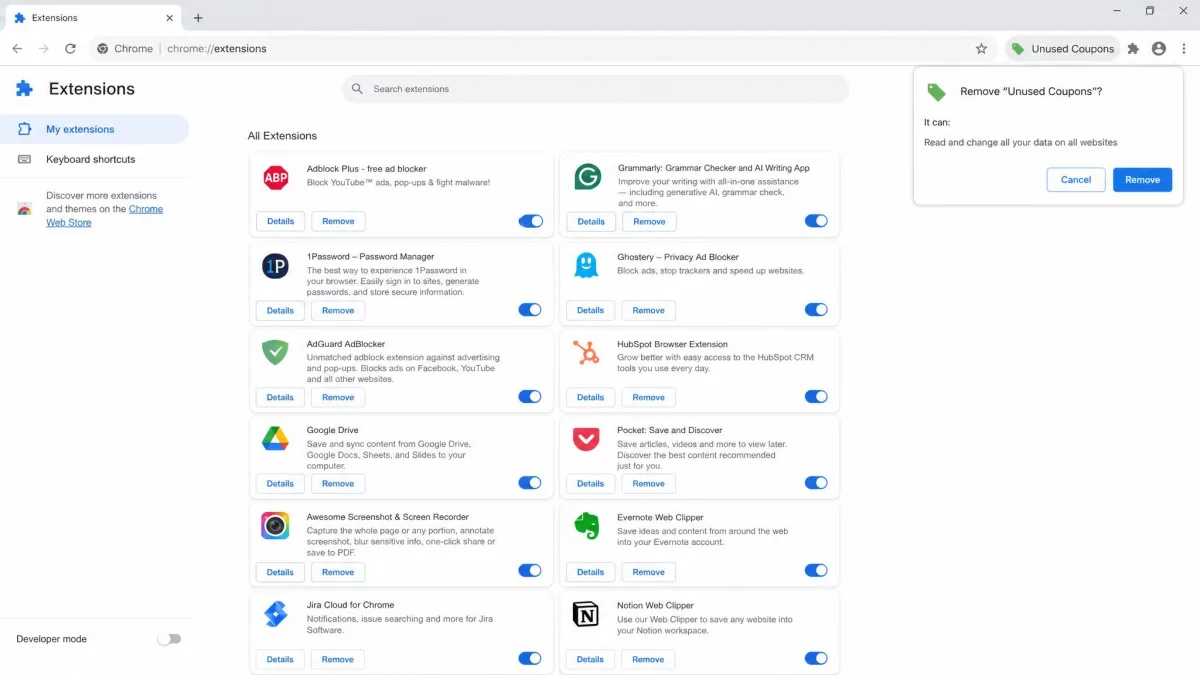View Details for Pocket

pyautogui.click(x=591, y=483)
